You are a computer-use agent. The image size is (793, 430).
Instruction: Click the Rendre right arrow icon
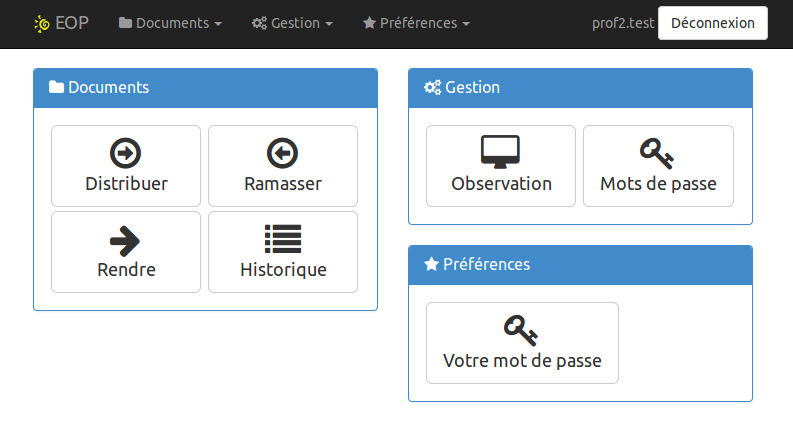pyautogui.click(x=125, y=239)
